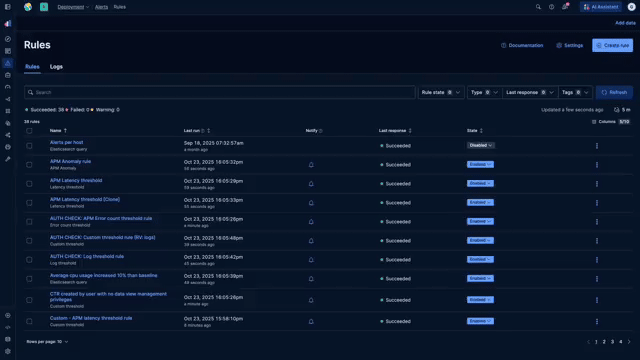Open actions menu for Average cpu usage rule
Viewport: 640px width, 360px height.
point(597,279)
